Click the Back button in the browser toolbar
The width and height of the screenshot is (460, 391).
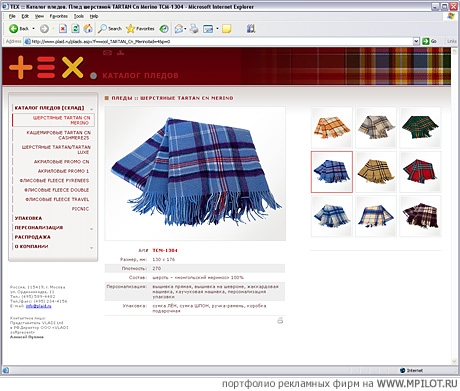[x=19, y=29]
